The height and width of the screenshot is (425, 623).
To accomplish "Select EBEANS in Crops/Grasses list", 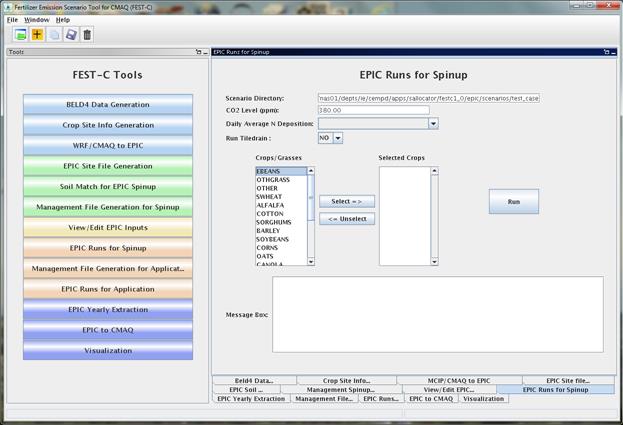I will [281, 171].
